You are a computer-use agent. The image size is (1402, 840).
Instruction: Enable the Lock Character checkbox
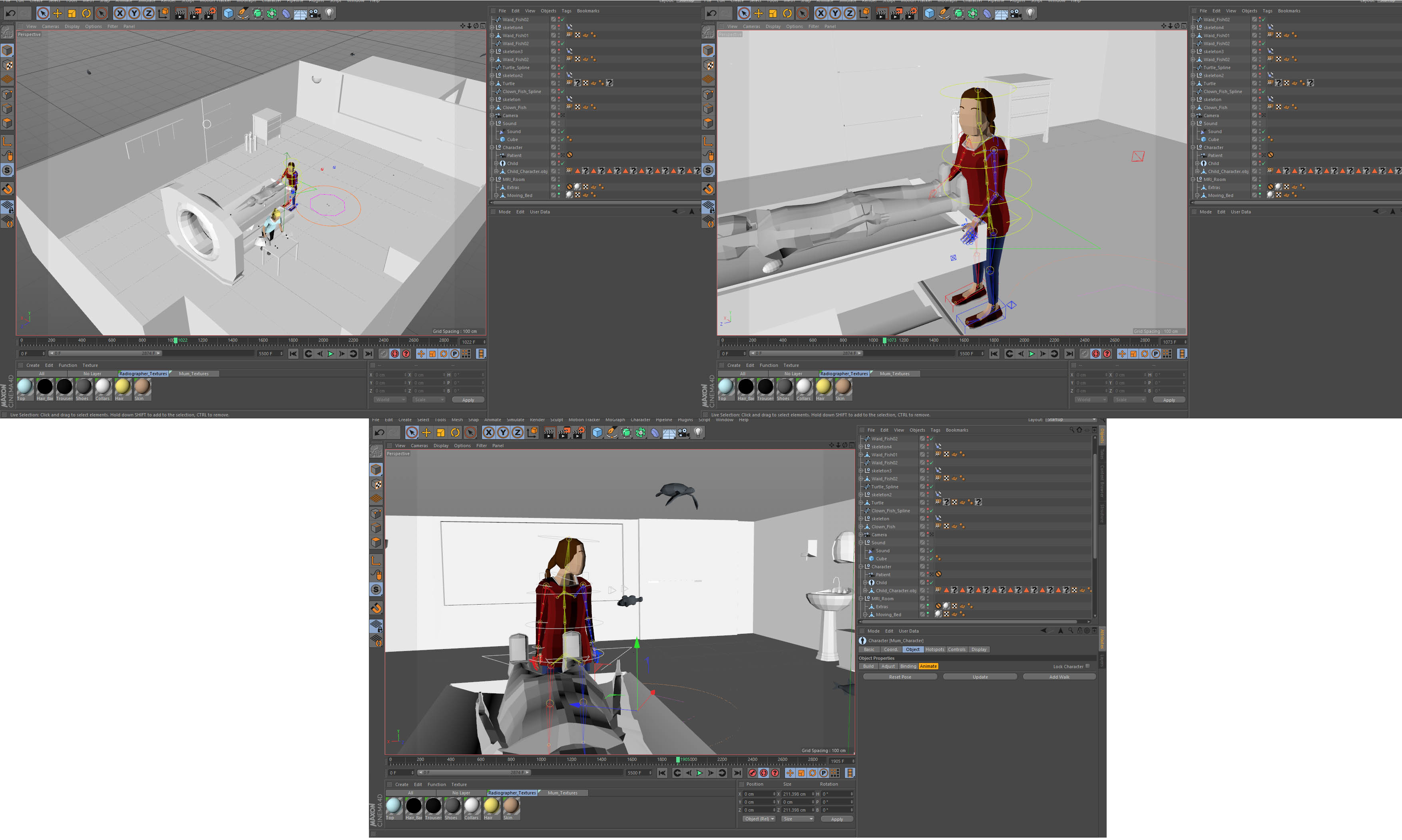1087,666
